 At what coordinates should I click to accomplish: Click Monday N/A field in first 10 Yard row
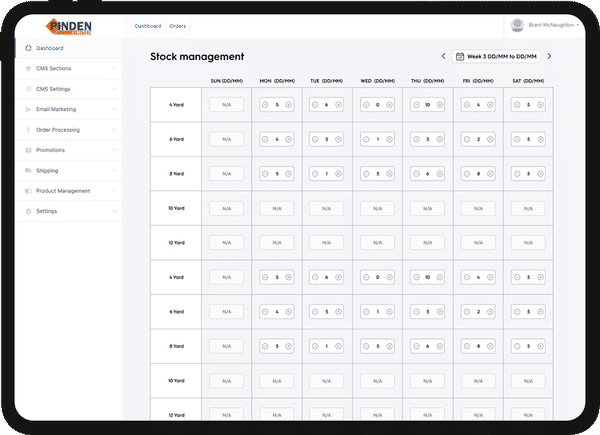pos(277,209)
